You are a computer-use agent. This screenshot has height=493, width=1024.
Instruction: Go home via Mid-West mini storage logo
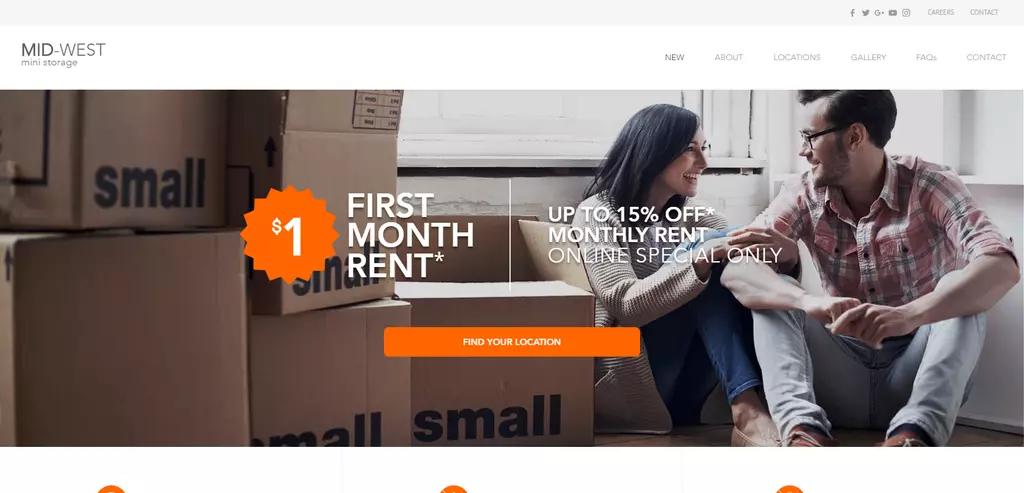tap(63, 54)
